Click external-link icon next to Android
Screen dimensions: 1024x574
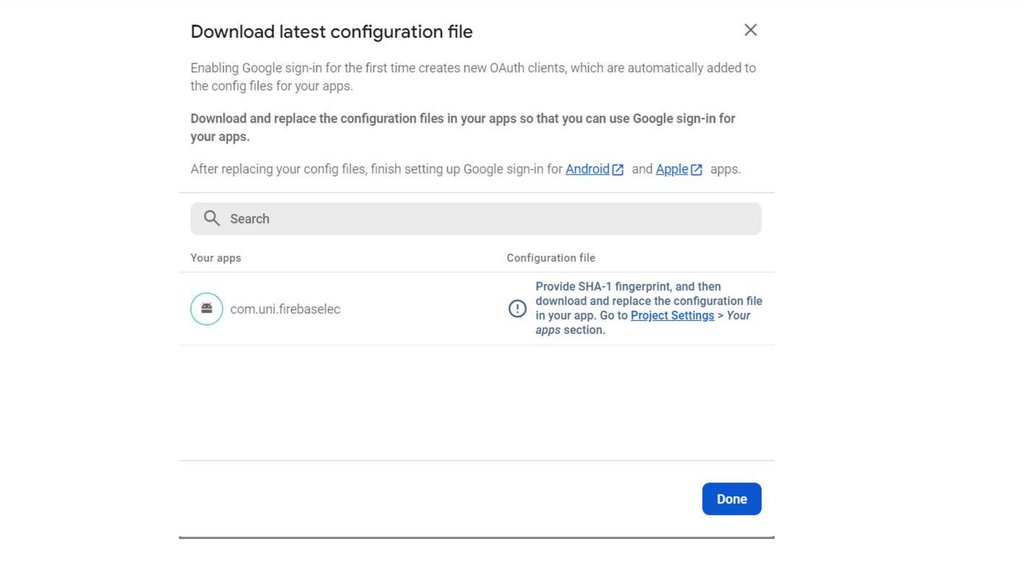coord(618,170)
